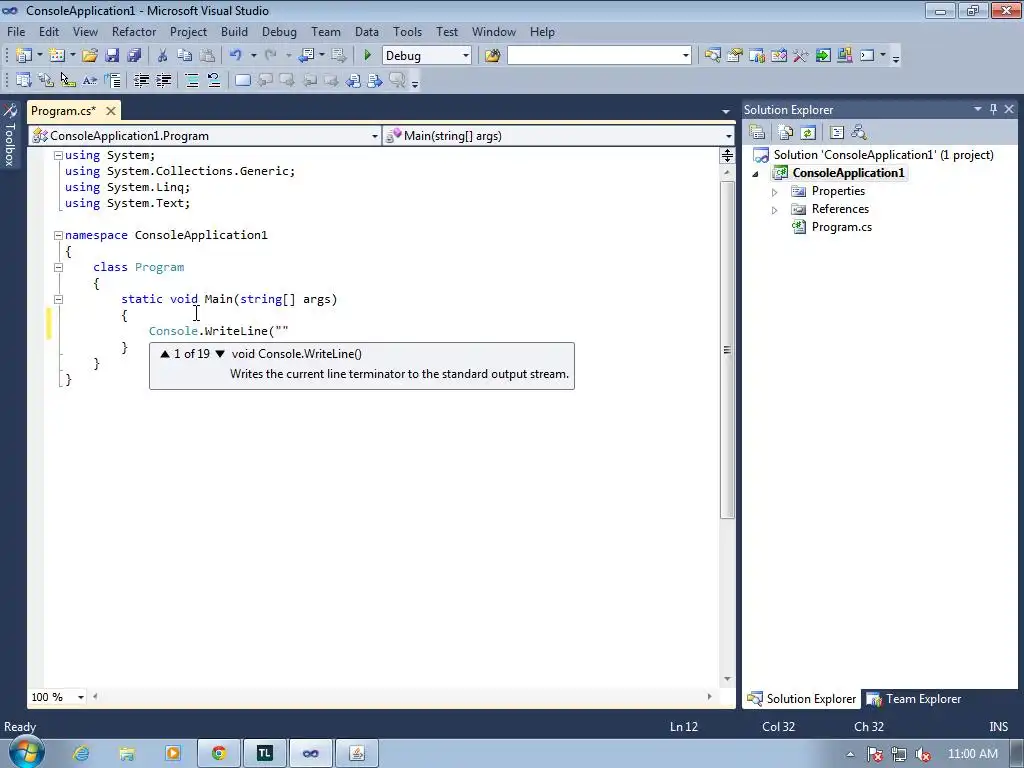
Task: Save Program.cs with the floppy icon
Action: point(112,56)
